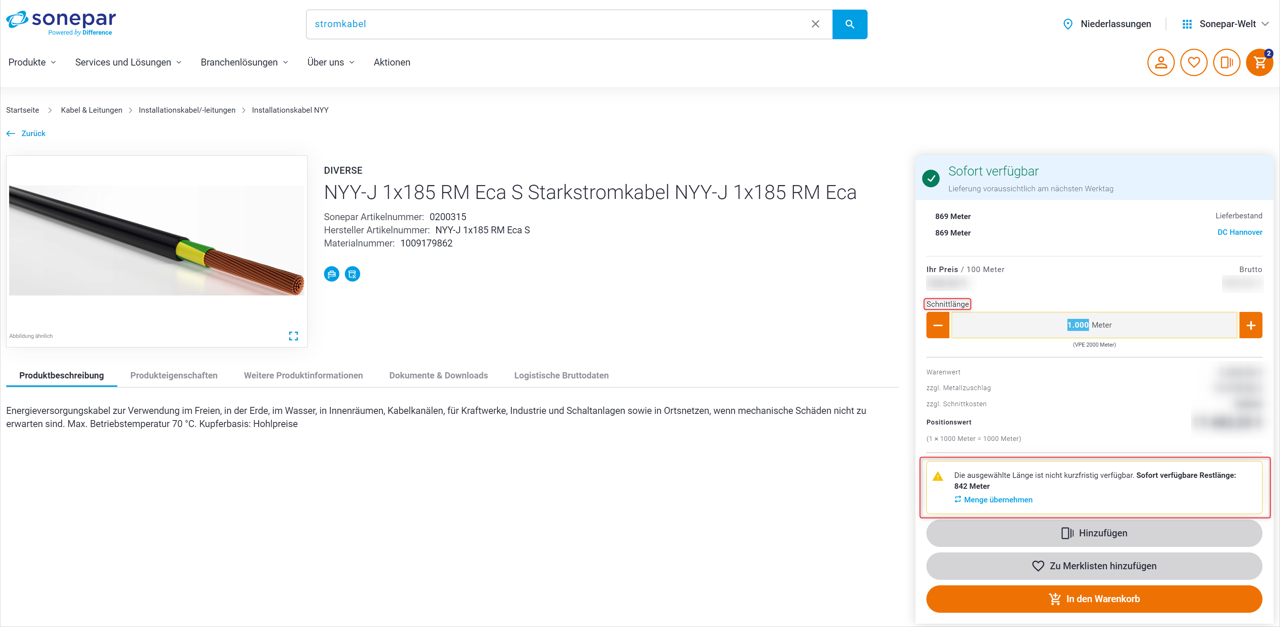Click Menge übernehmen link
Viewport: 1280px width, 627px height.
998,500
